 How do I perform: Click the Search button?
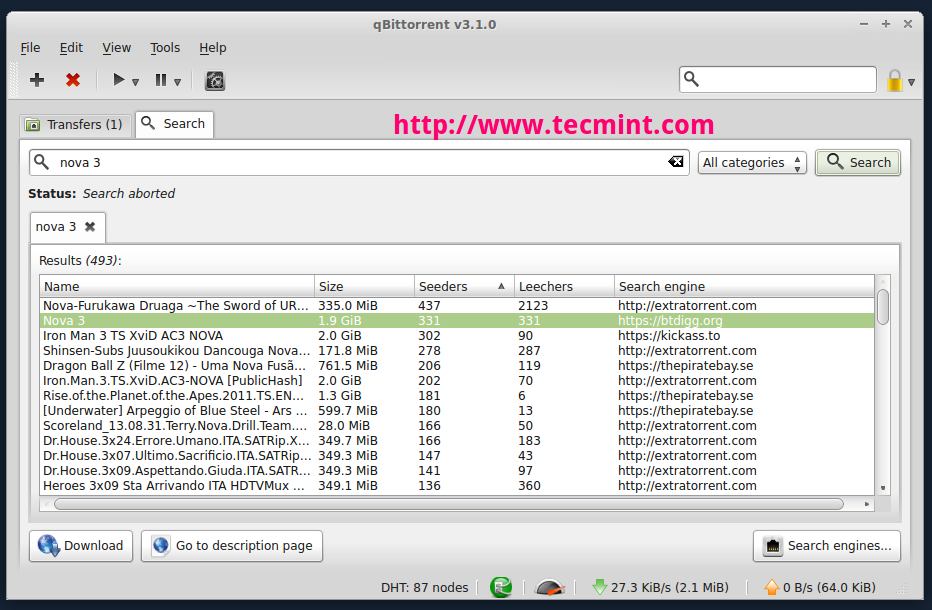(858, 162)
